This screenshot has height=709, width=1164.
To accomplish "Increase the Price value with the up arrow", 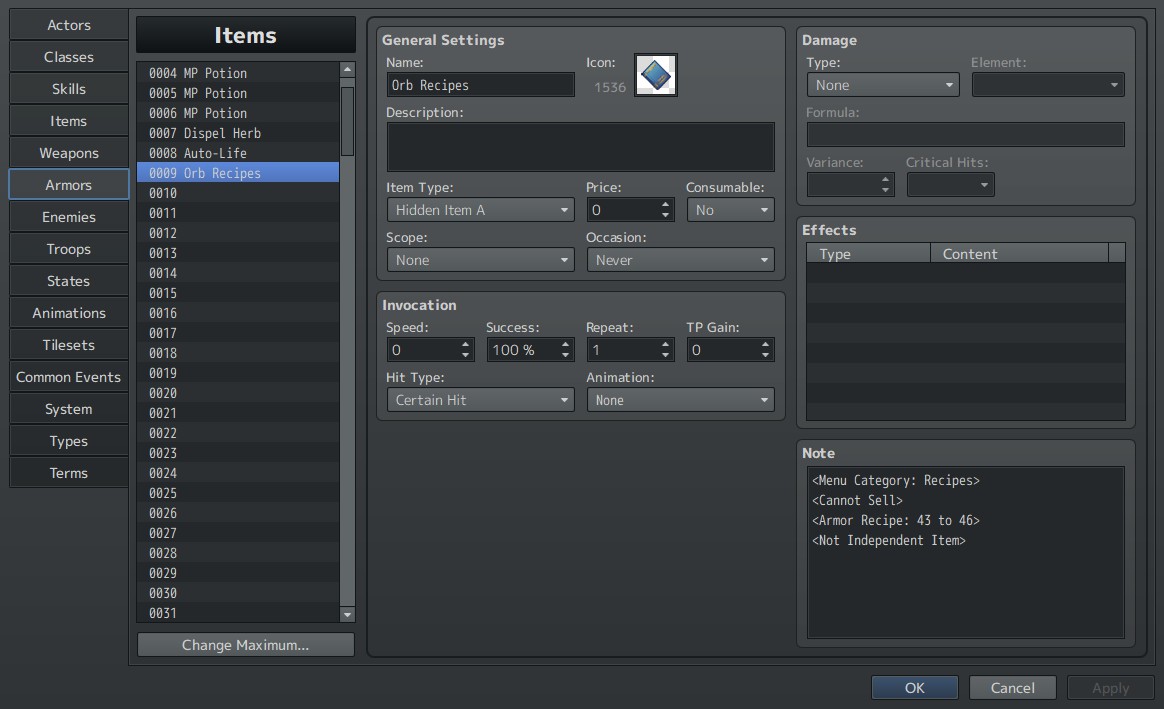I will pos(665,205).
